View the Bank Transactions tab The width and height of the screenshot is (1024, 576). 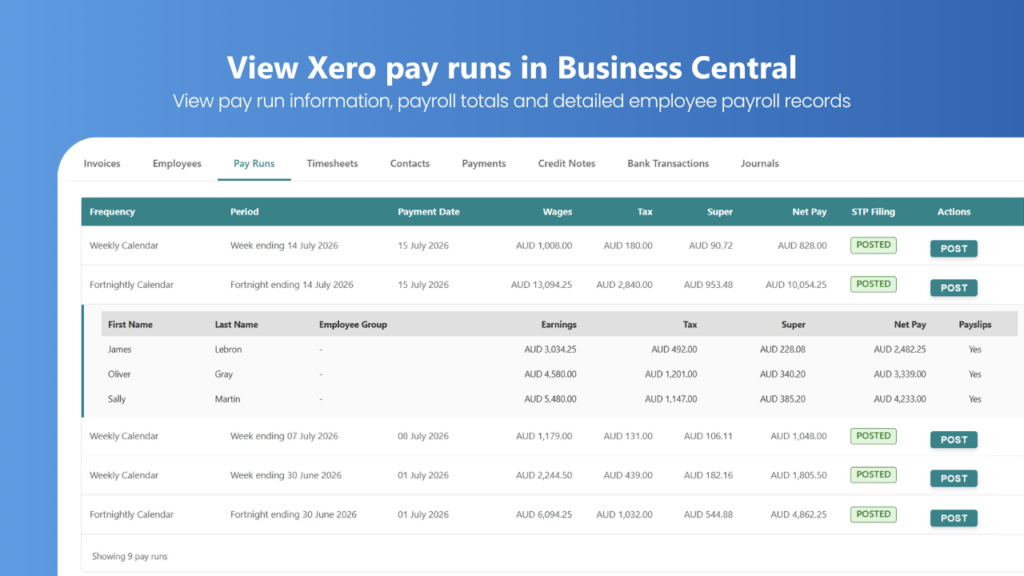668,163
